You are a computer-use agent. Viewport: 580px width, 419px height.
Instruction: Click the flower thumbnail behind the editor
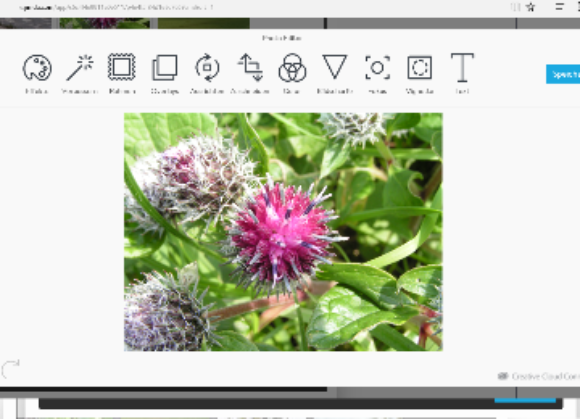pos(105,23)
